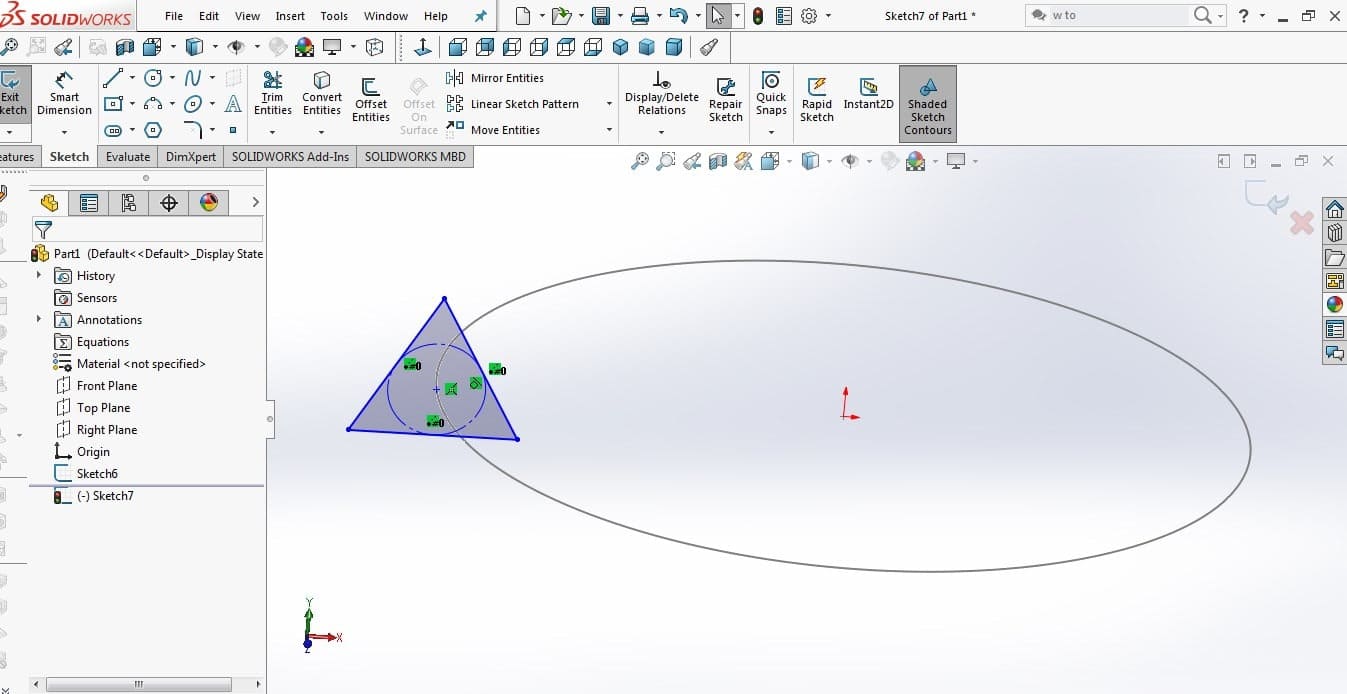
Task: Open the Quick Snaps dropdown arrow
Action: point(771,132)
